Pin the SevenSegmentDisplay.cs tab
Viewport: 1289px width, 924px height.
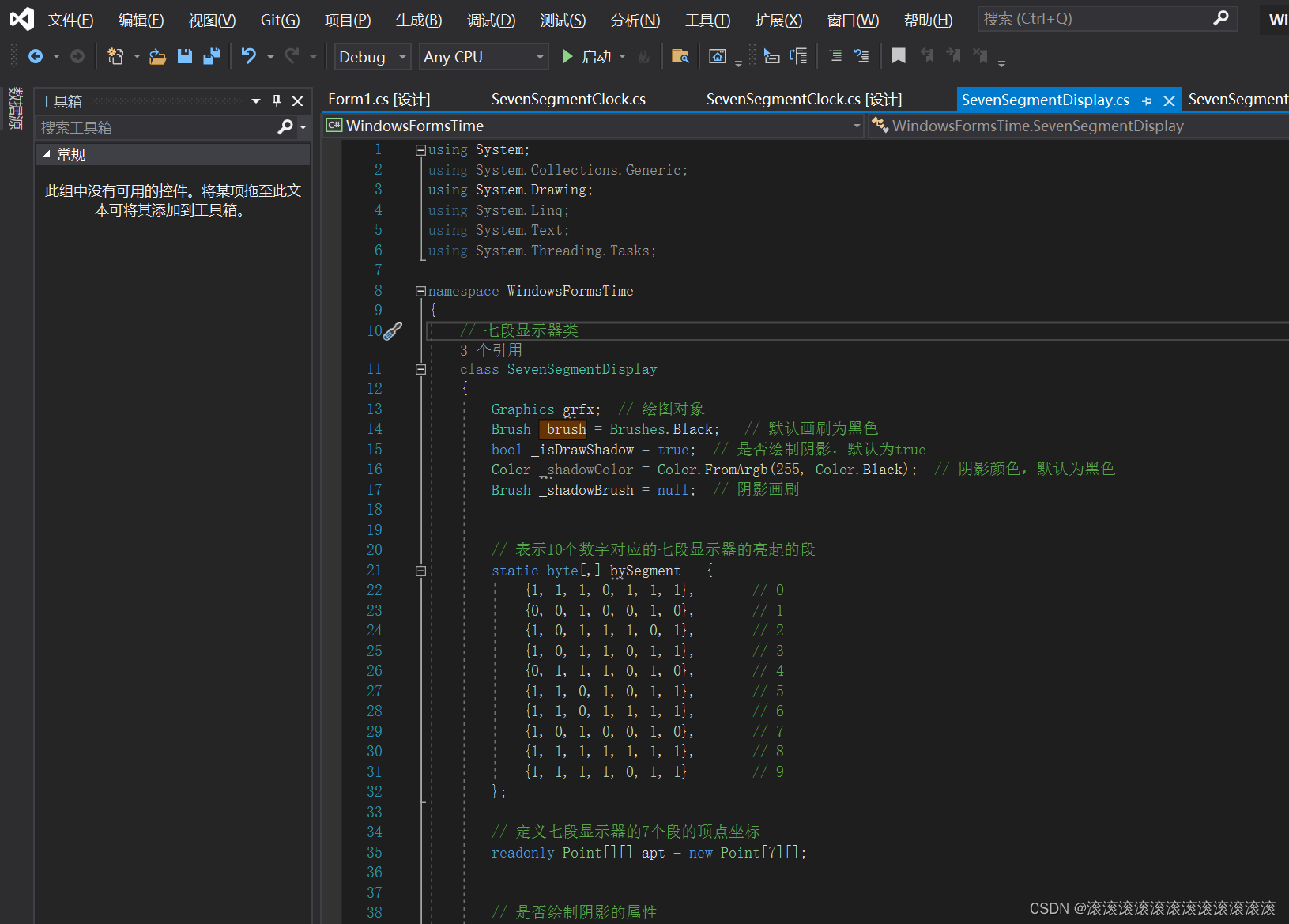pos(1147,100)
